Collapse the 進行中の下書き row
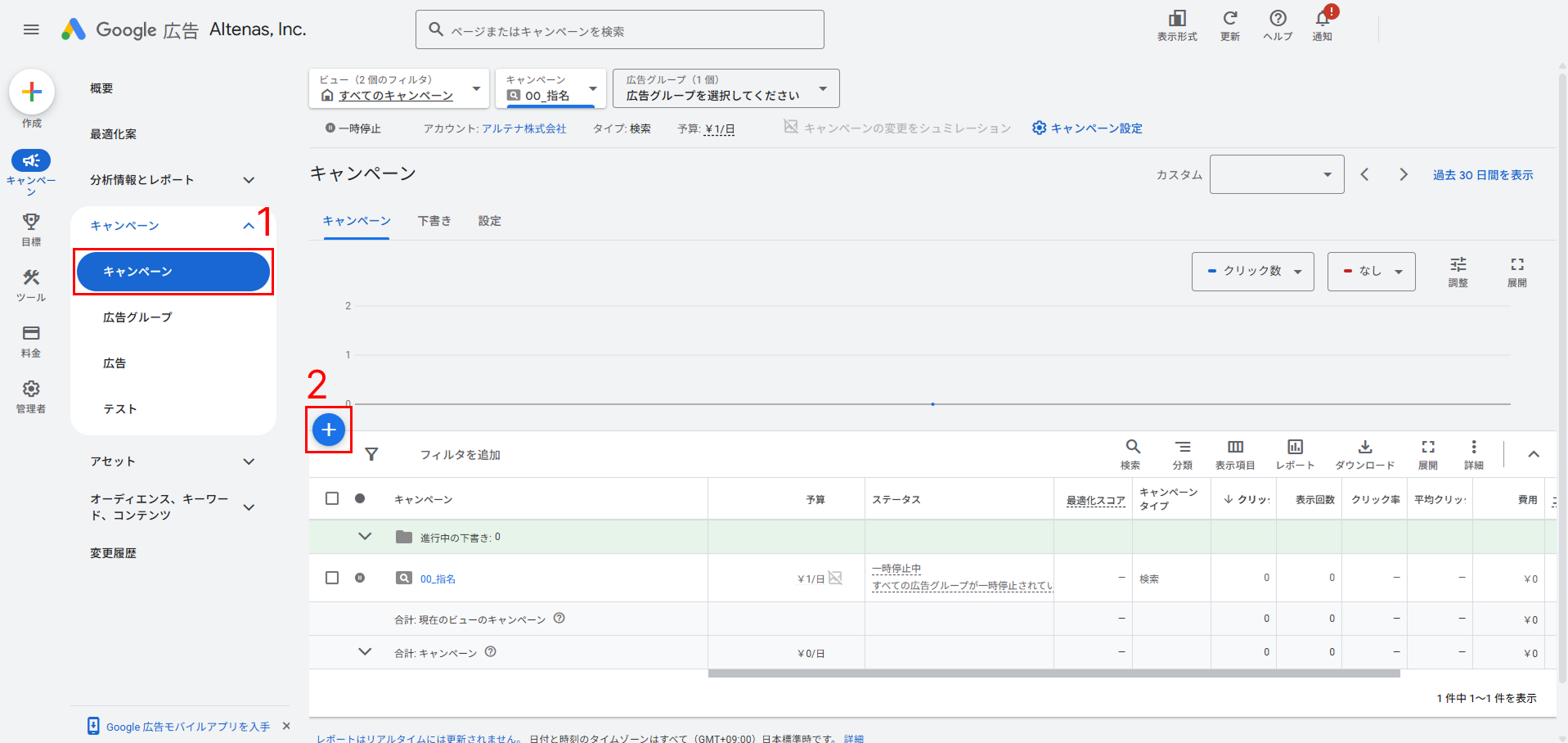The height and width of the screenshot is (743, 1568). [x=365, y=537]
